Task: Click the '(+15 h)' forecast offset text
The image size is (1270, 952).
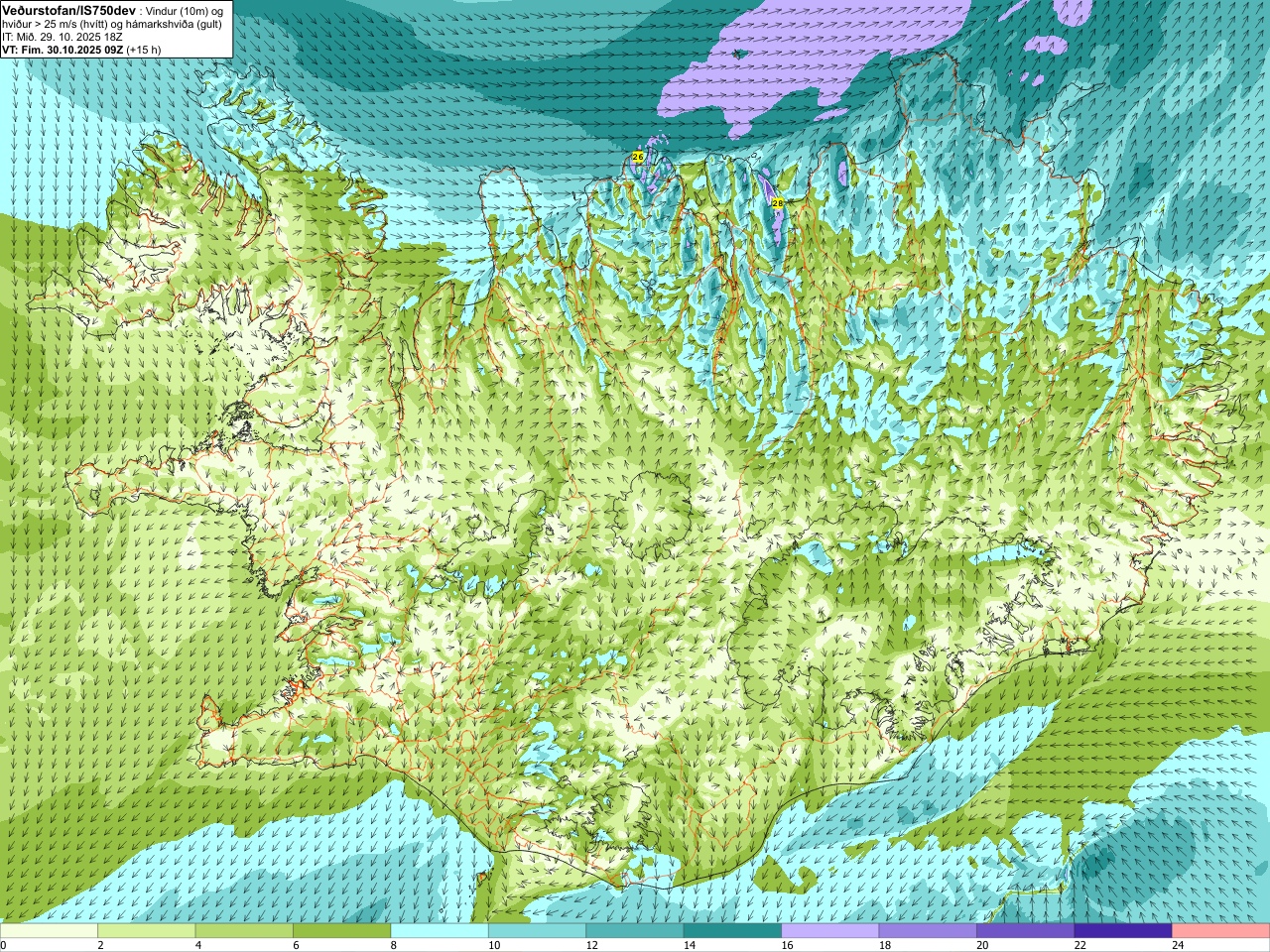Action: (x=144, y=49)
